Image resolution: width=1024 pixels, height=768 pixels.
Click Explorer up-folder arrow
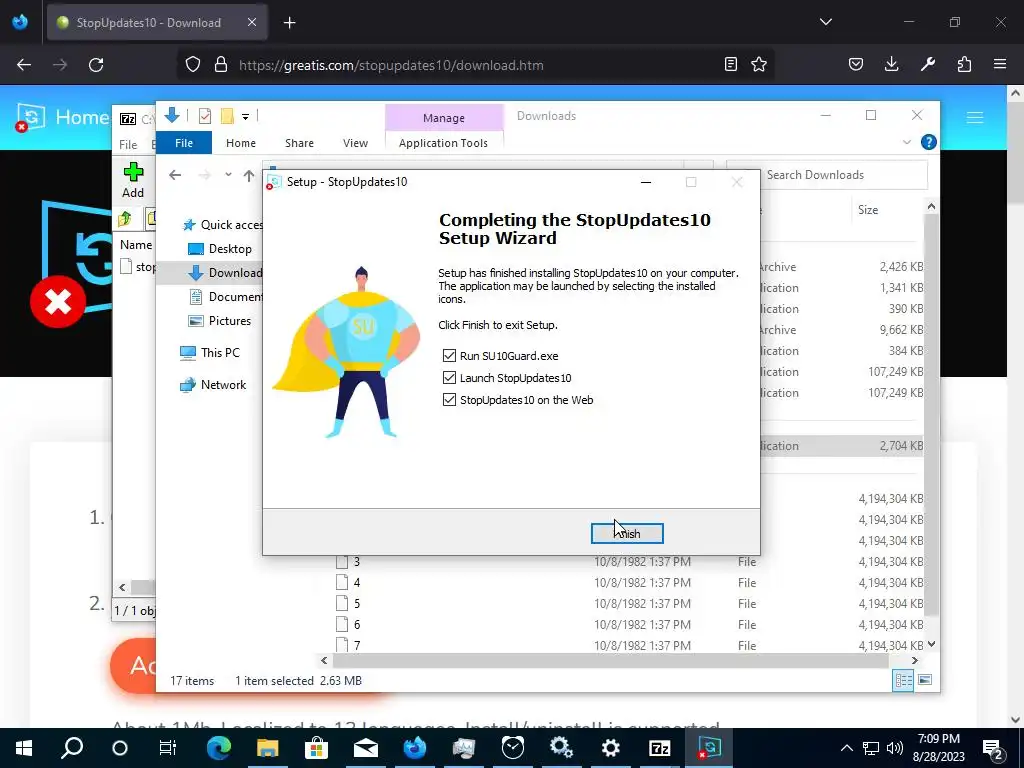click(x=249, y=175)
